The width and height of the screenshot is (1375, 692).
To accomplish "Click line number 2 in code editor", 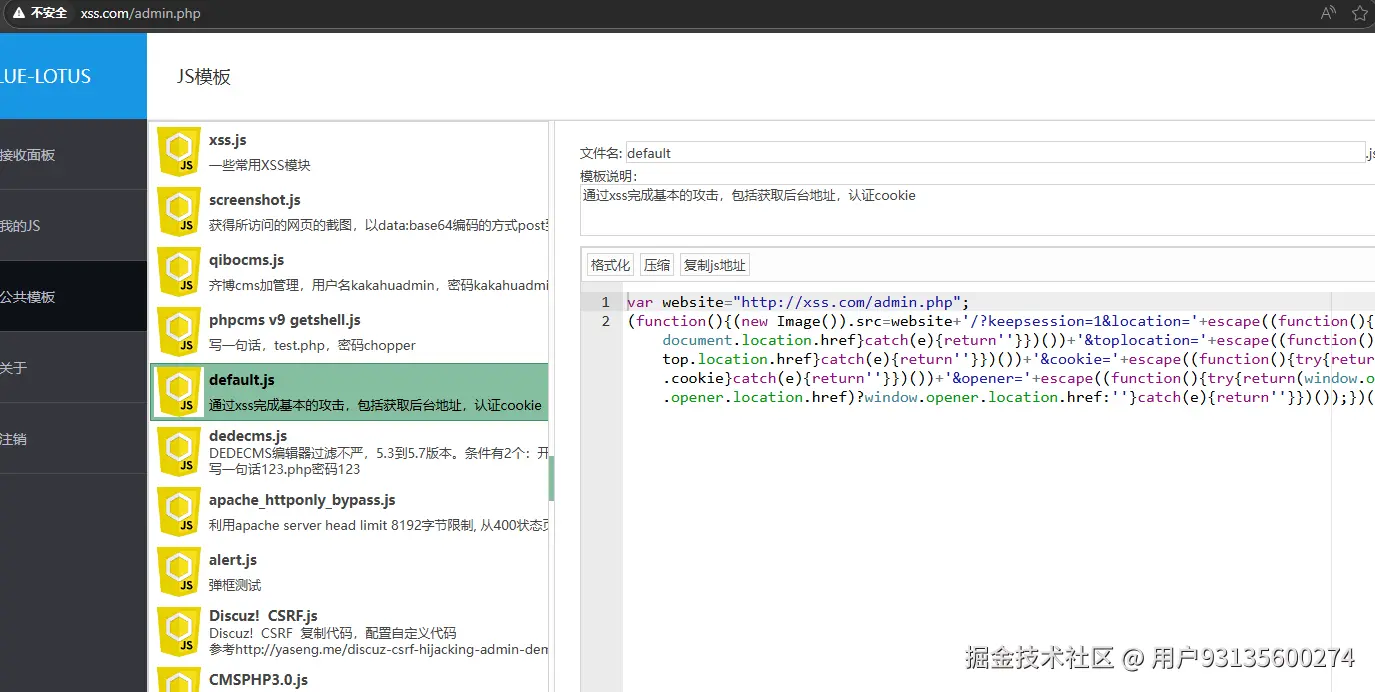I will point(605,321).
